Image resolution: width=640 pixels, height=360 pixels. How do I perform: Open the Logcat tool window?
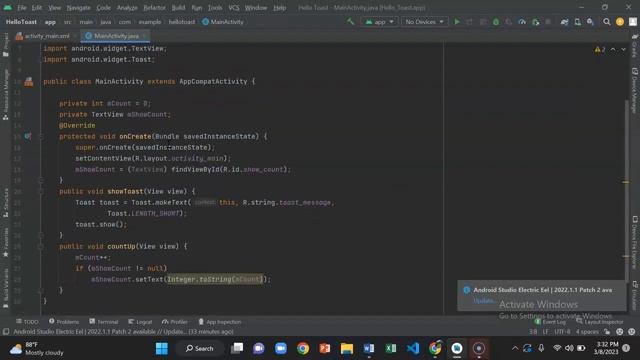[140, 322]
